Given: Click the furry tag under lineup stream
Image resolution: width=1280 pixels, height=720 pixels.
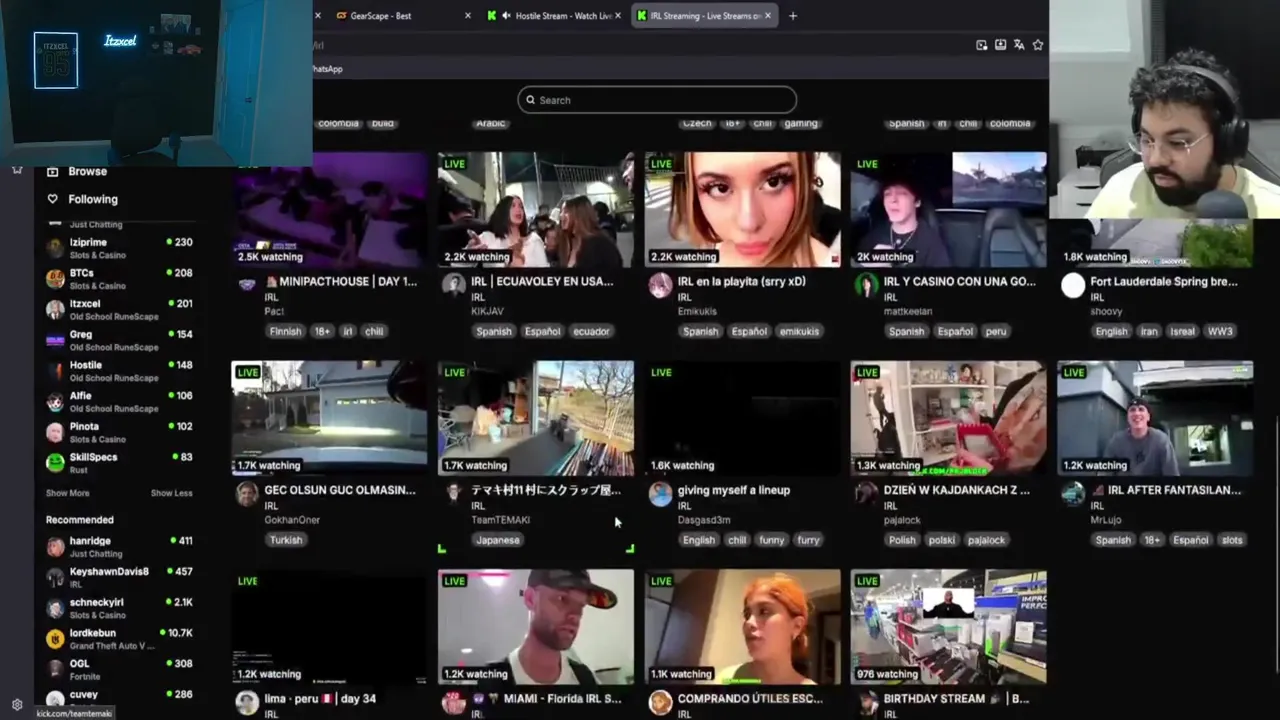Looking at the screenshot, I should (x=808, y=540).
